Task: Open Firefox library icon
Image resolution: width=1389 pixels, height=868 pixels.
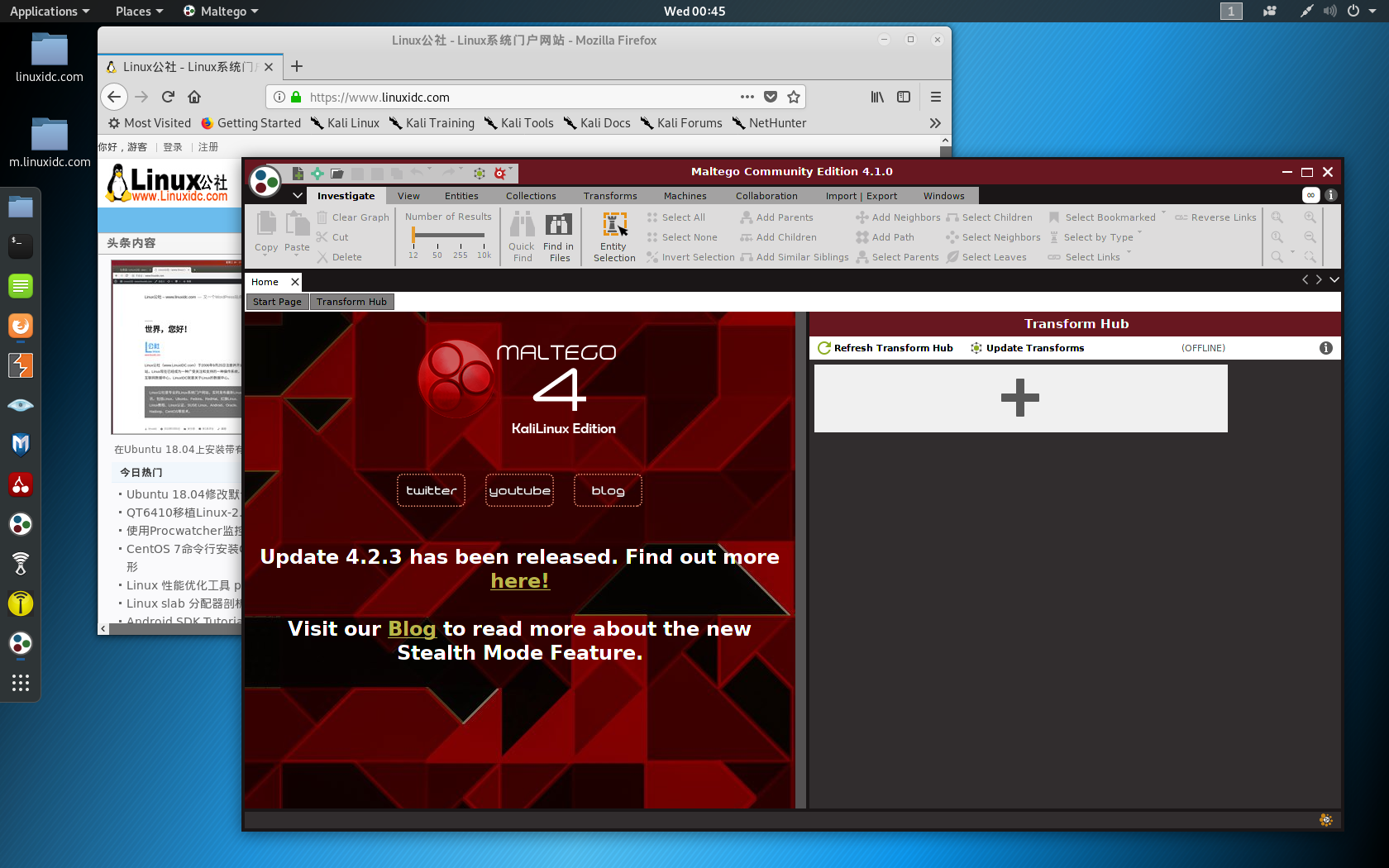Action: [x=877, y=97]
